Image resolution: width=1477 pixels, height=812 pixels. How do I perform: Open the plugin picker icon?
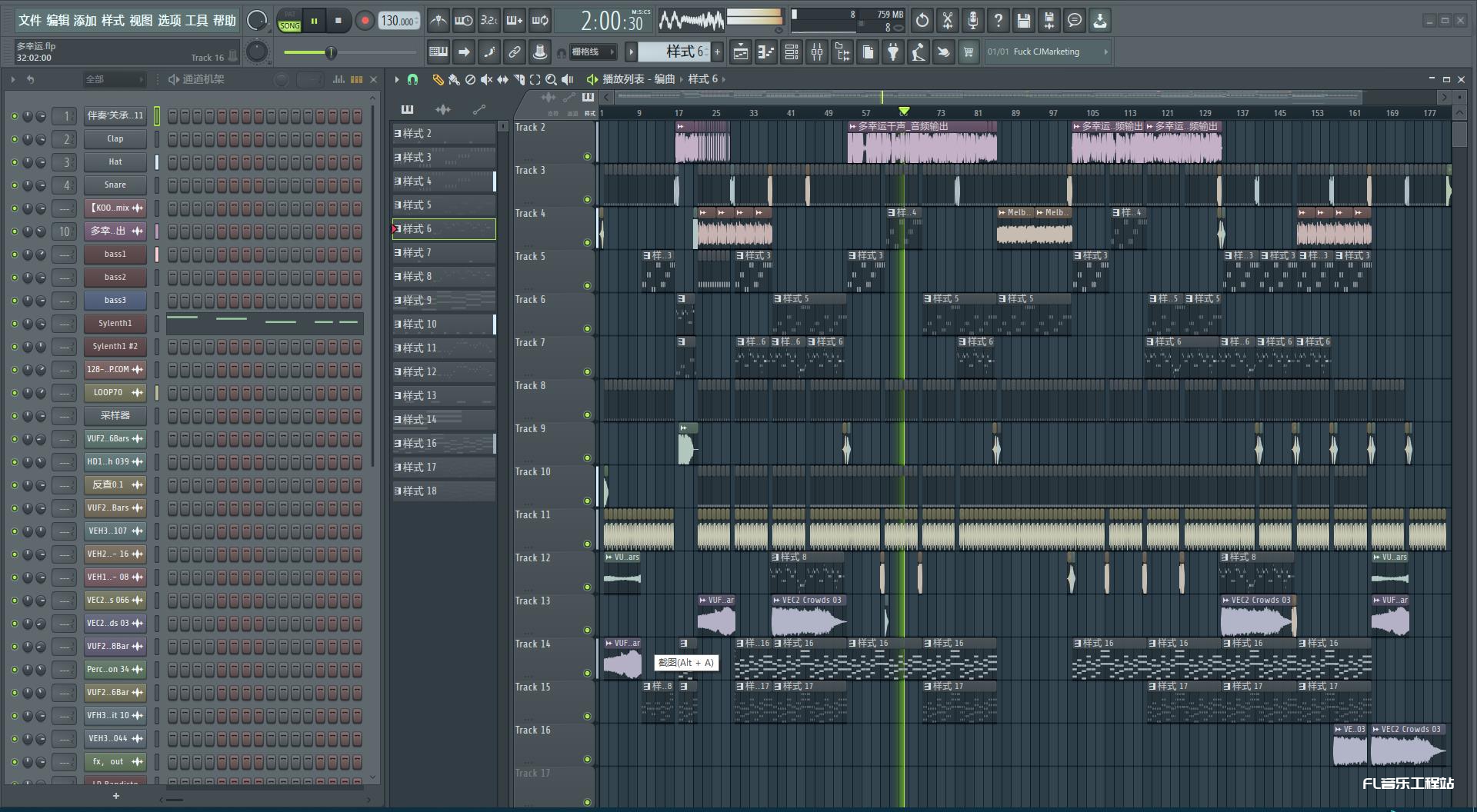[893, 52]
